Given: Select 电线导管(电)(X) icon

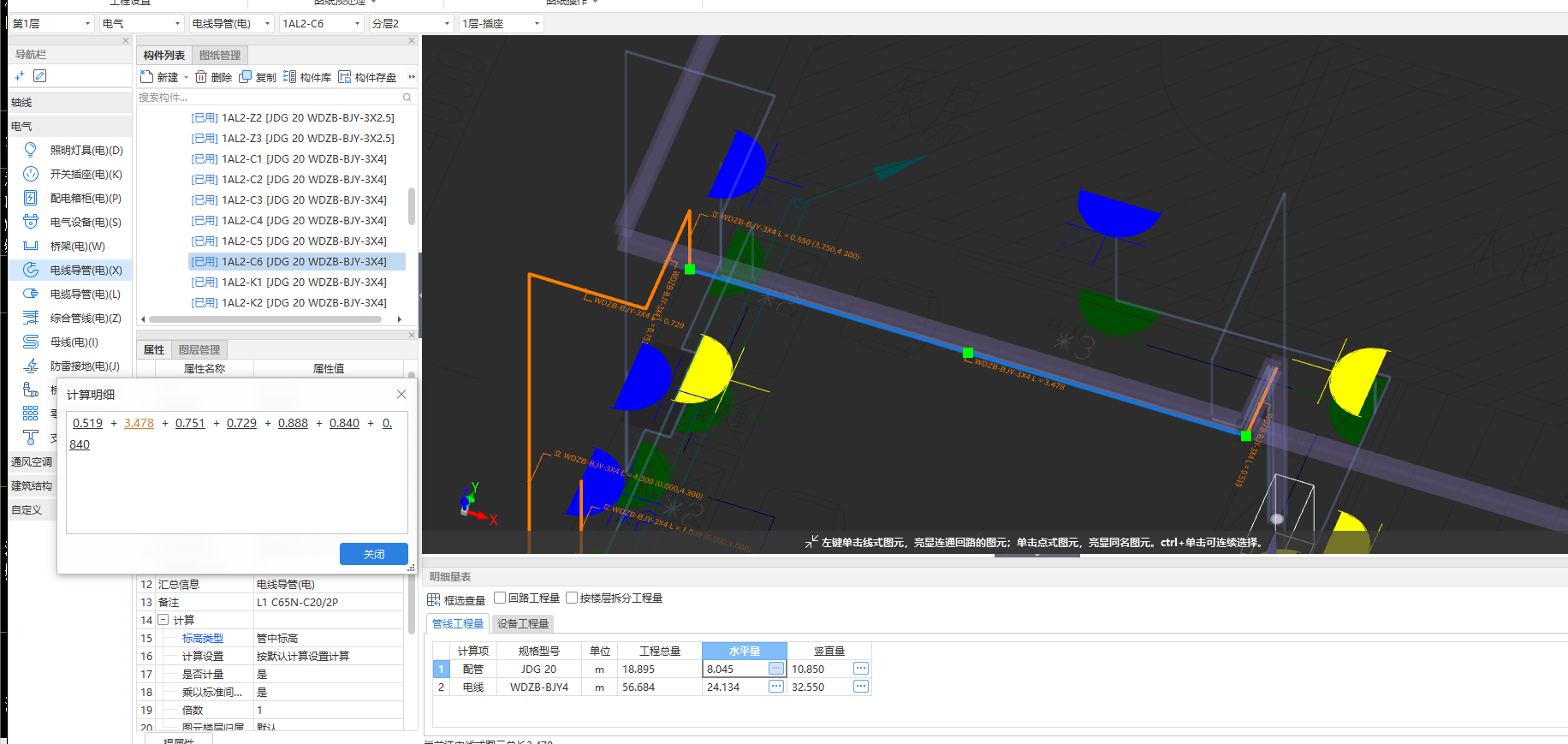Looking at the screenshot, I should [31, 270].
